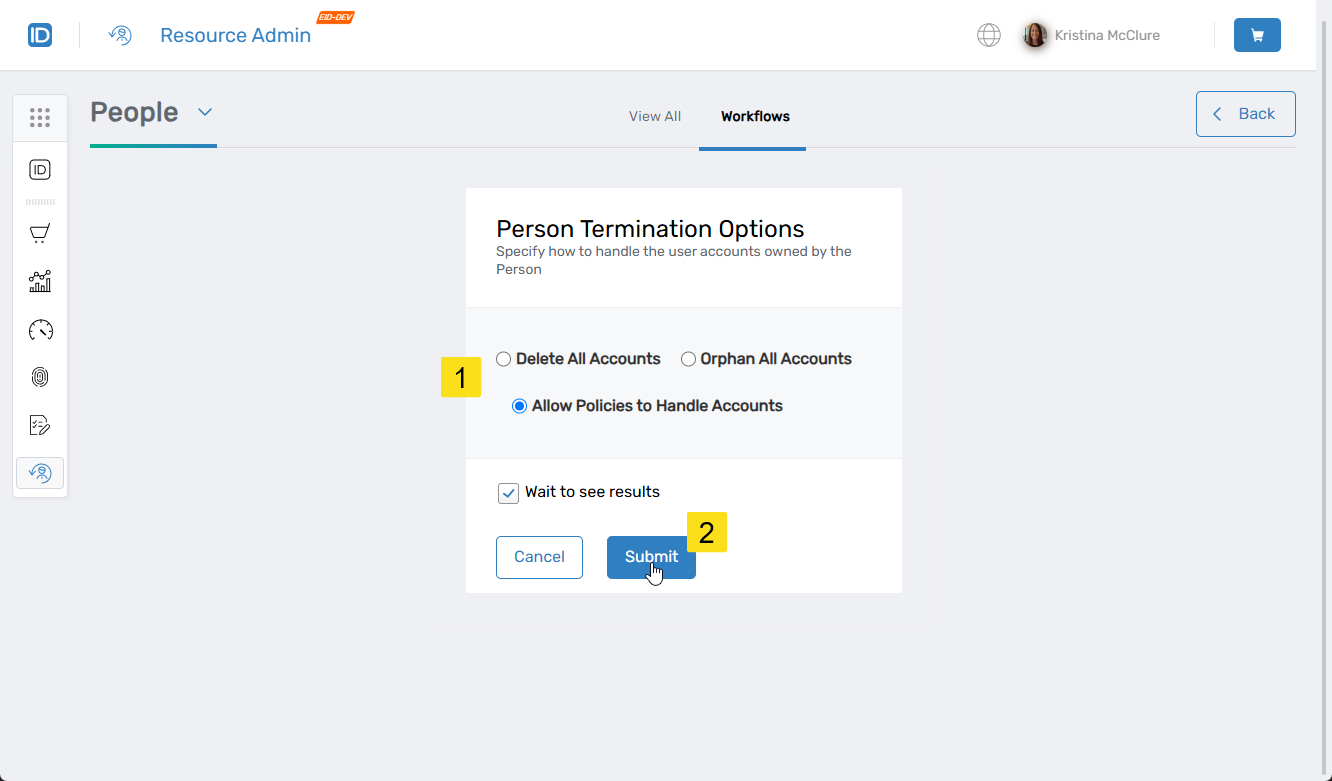Image resolution: width=1332 pixels, height=781 pixels.
Task: Select the ID badge icon in sidebar
Action: pos(40,170)
